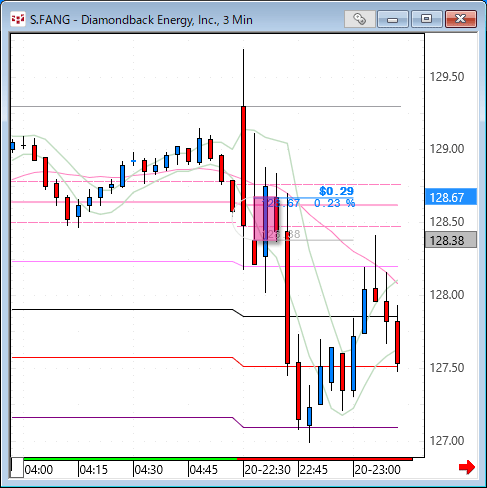The image size is (487, 488).
Task: Click the window title S.FANG Diamondback Energy
Action: pos(141,20)
